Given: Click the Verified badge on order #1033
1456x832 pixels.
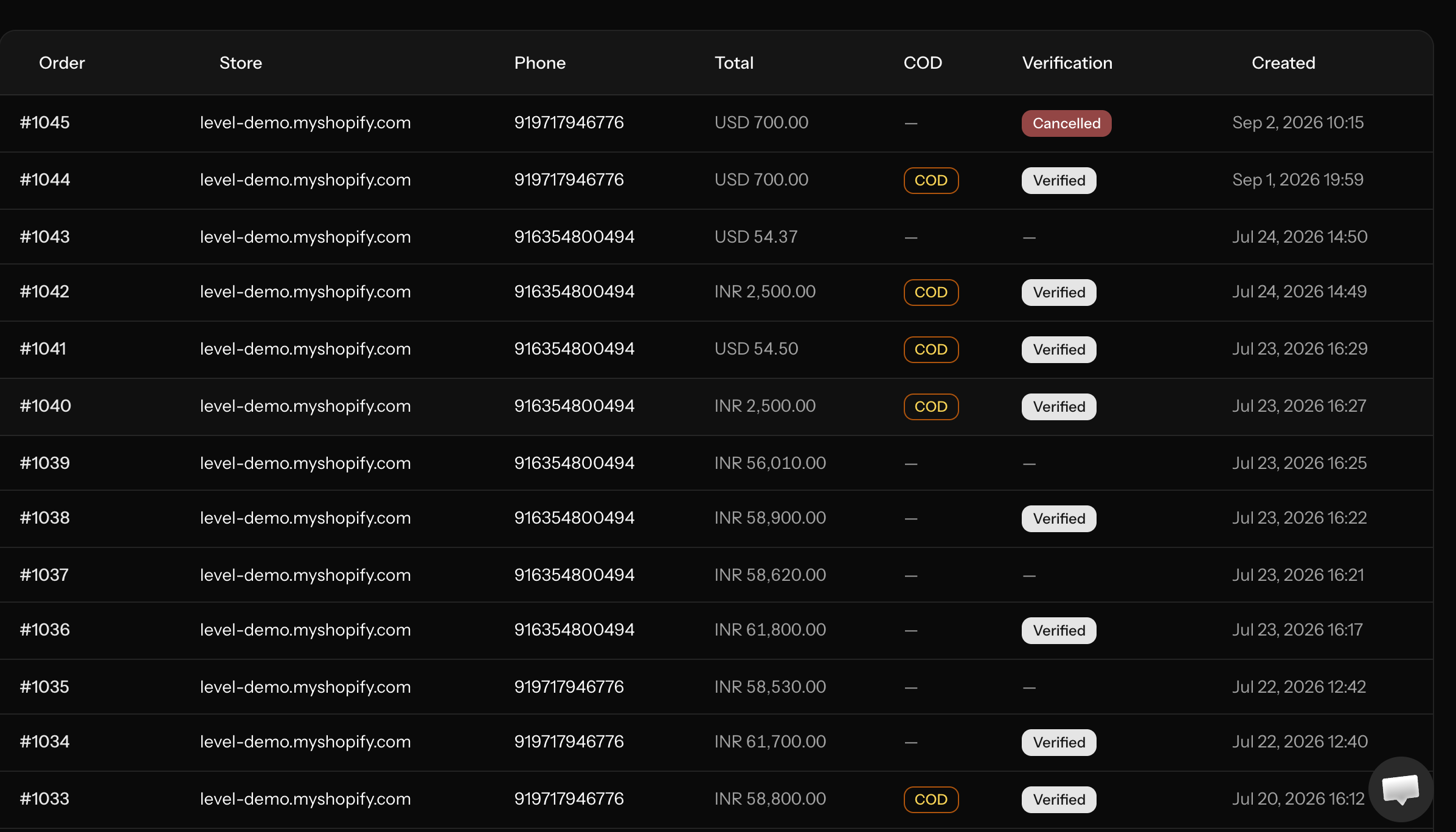Looking at the screenshot, I should [x=1059, y=800].
